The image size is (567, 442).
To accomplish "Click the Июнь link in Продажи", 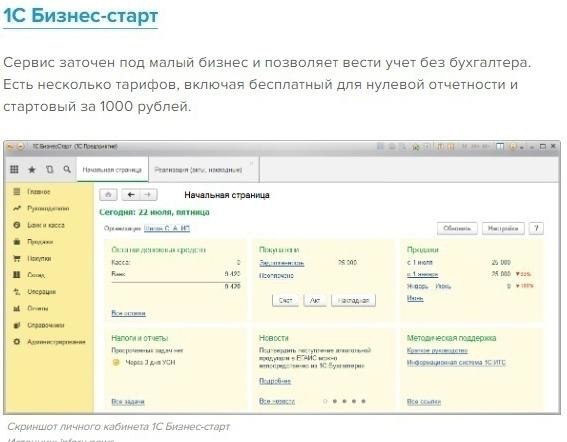I will (415, 298).
